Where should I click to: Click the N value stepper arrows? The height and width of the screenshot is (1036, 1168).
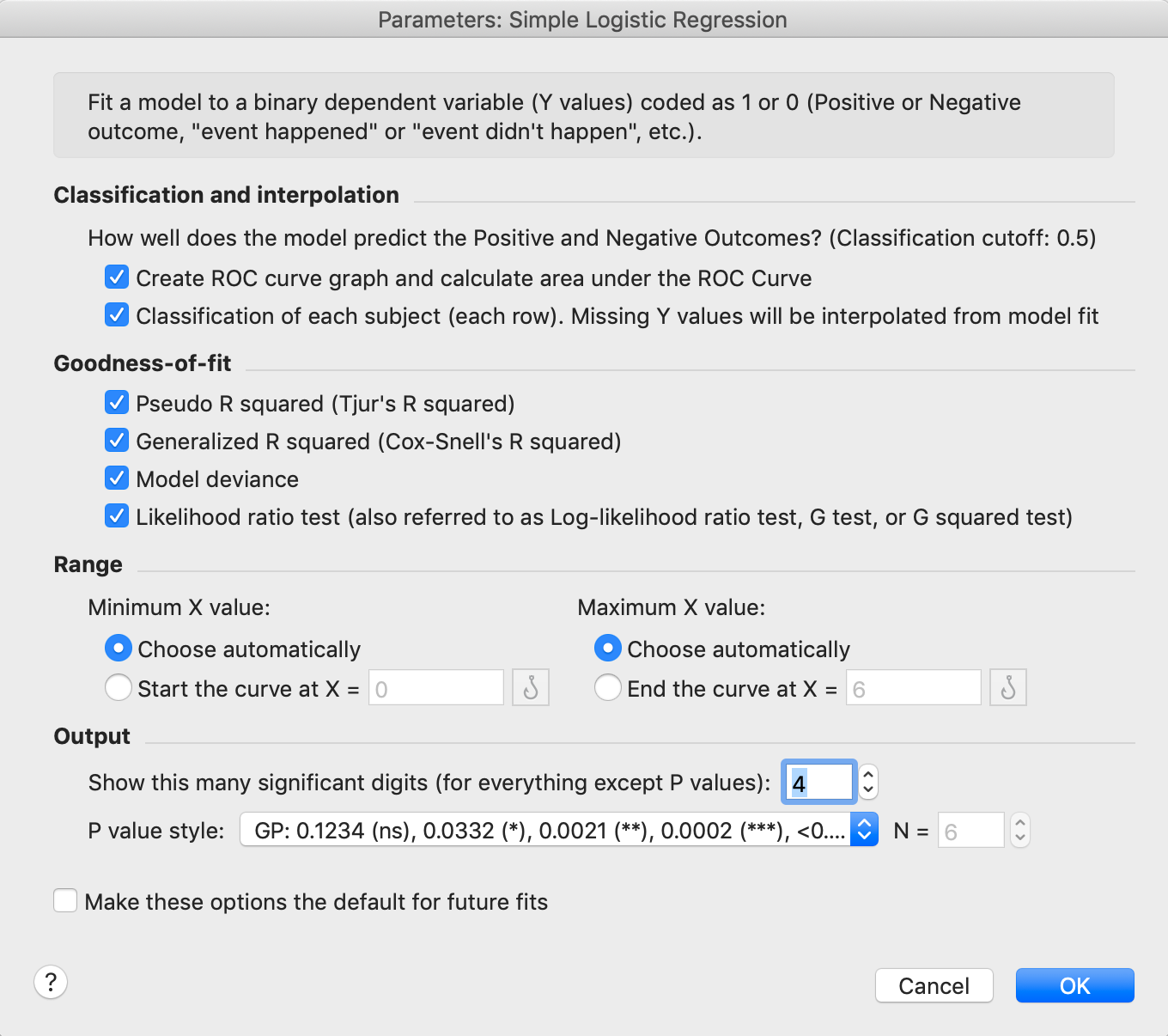coord(1019,831)
